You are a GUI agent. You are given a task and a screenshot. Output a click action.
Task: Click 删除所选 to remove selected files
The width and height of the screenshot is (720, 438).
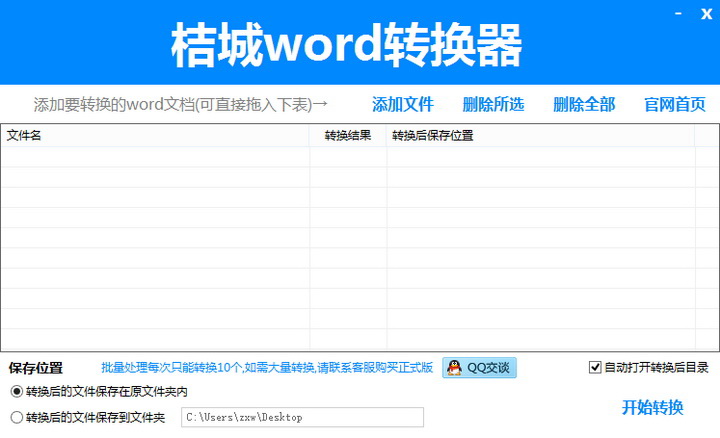click(493, 105)
